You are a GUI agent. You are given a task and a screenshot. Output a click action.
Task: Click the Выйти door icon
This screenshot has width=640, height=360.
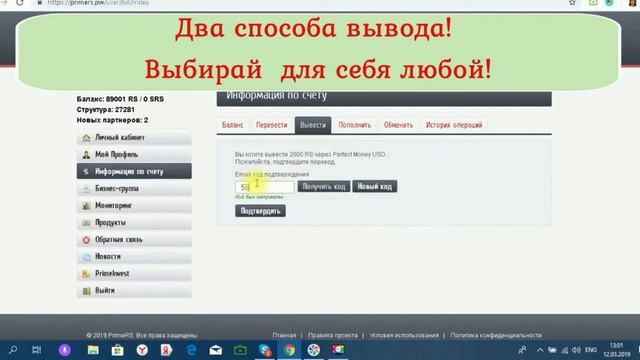(86, 291)
